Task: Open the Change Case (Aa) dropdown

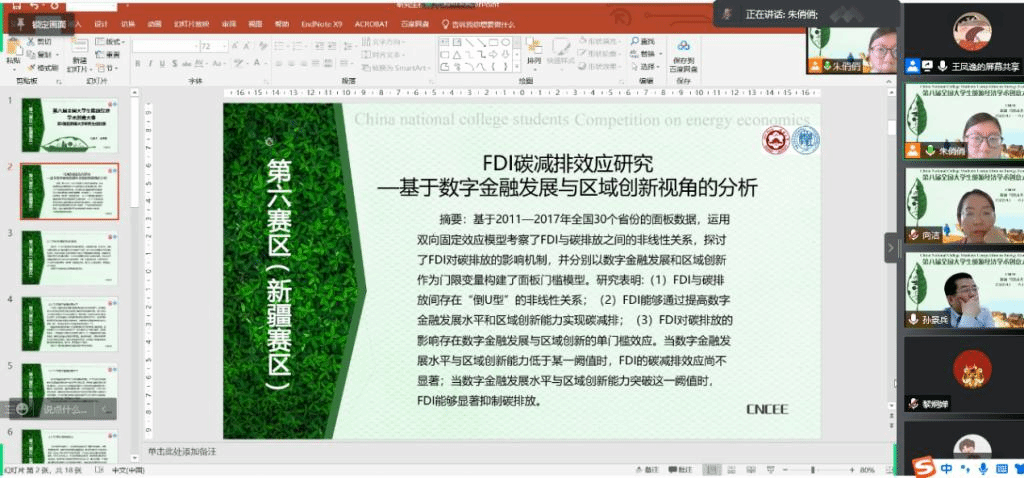Action: click(217, 64)
